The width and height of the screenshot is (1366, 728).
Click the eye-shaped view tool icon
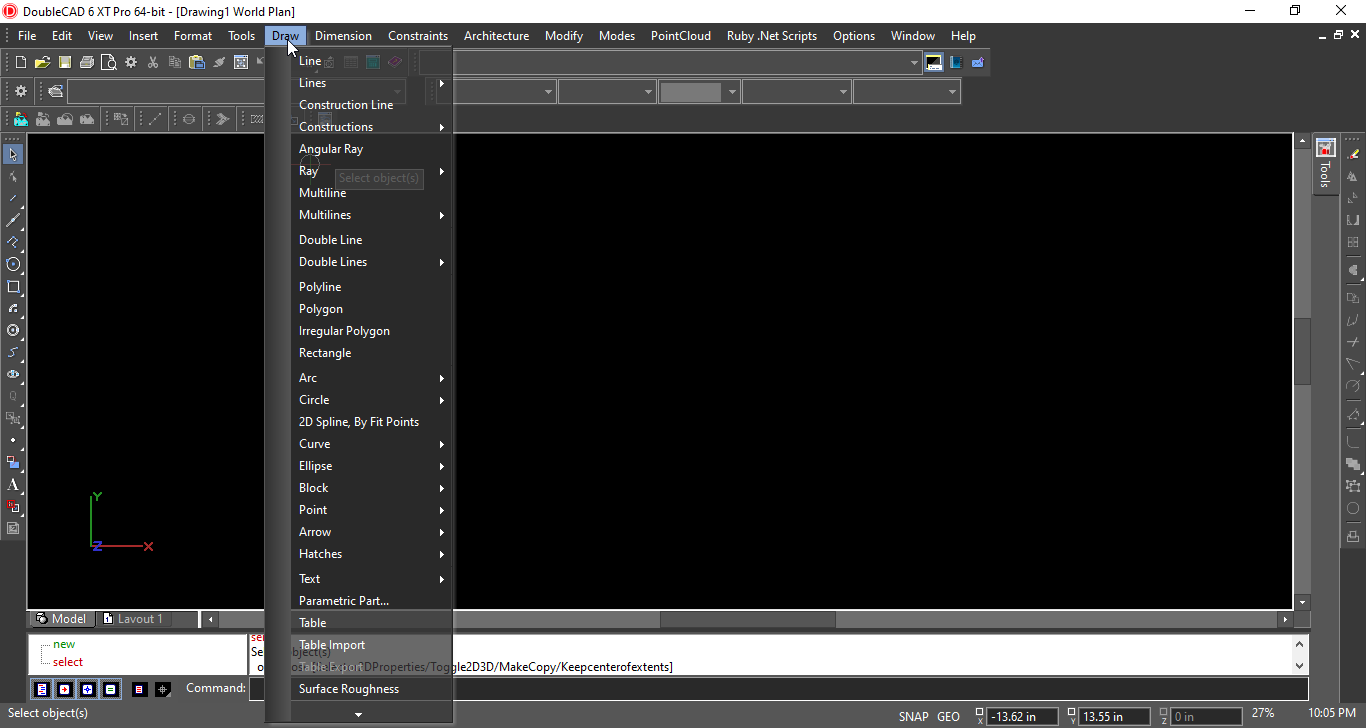pos(14,374)
